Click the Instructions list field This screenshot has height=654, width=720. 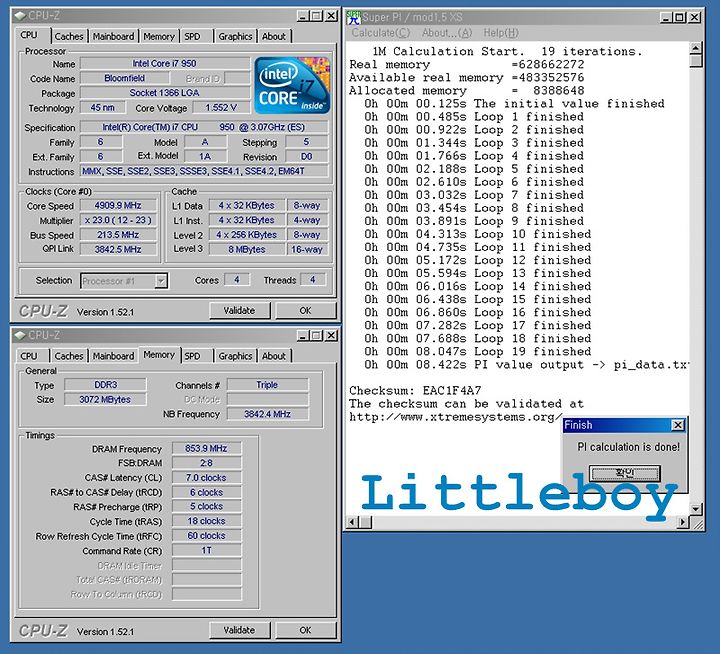click(204, 171)
